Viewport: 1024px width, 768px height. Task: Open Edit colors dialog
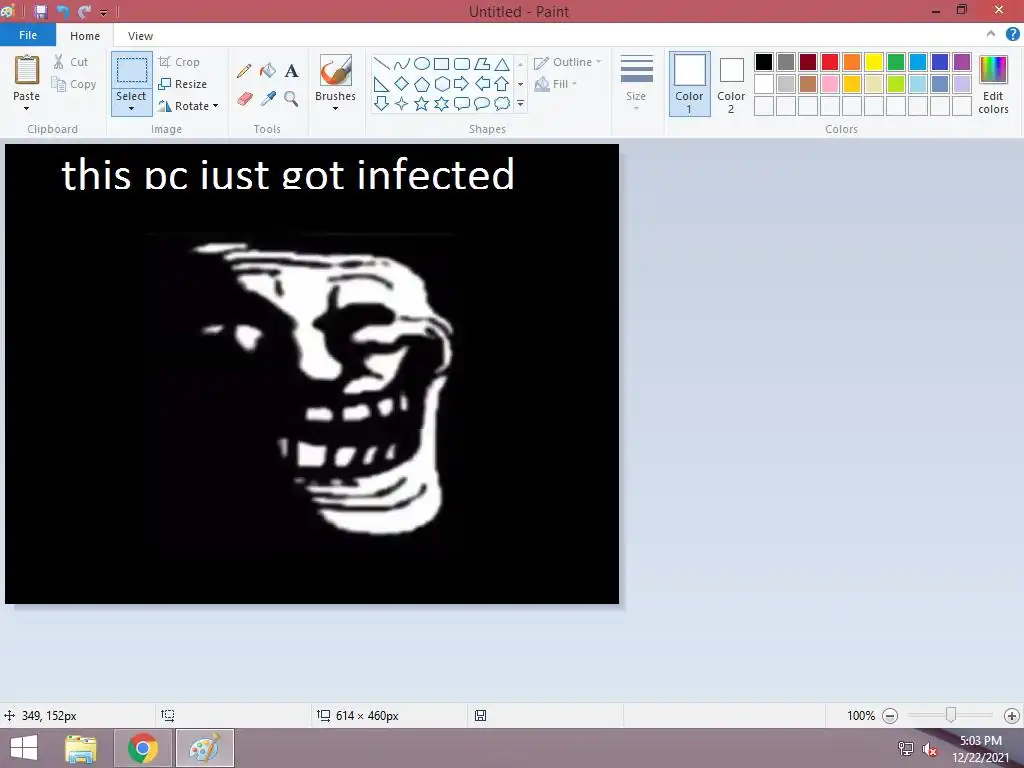coord(993,85)
